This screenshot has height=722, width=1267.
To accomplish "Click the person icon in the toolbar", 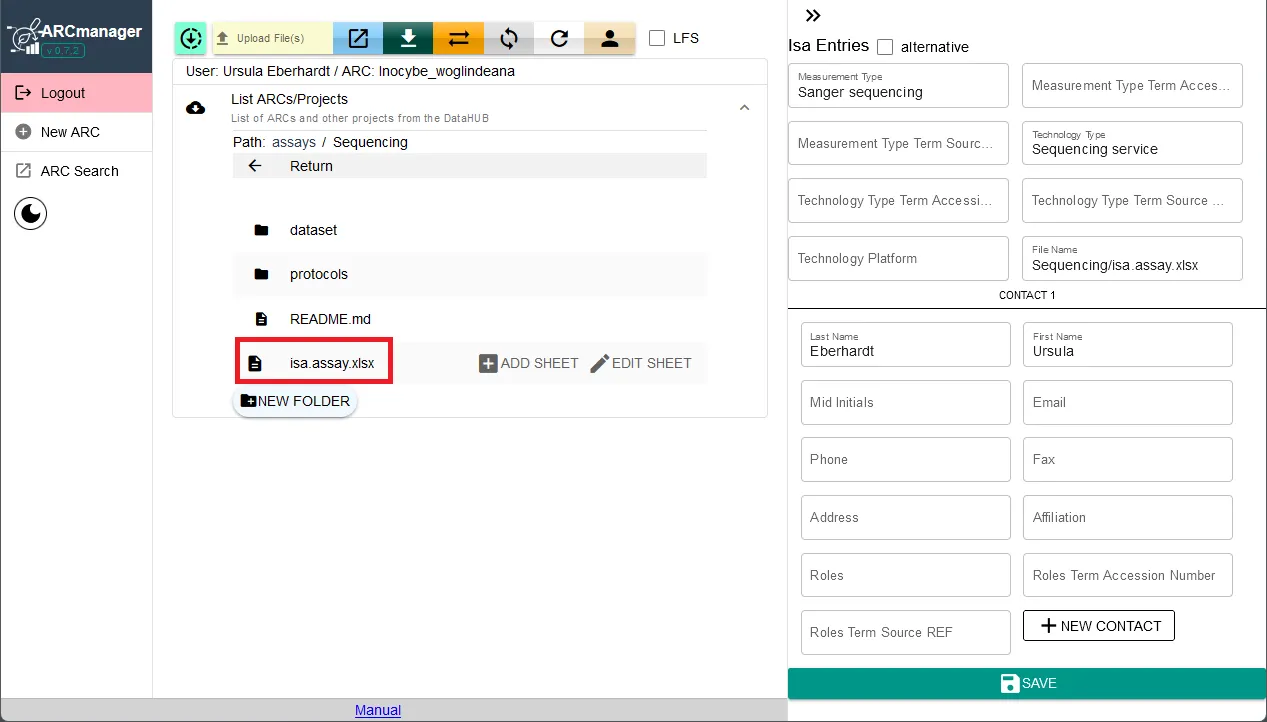I will (x=609, y=39).
